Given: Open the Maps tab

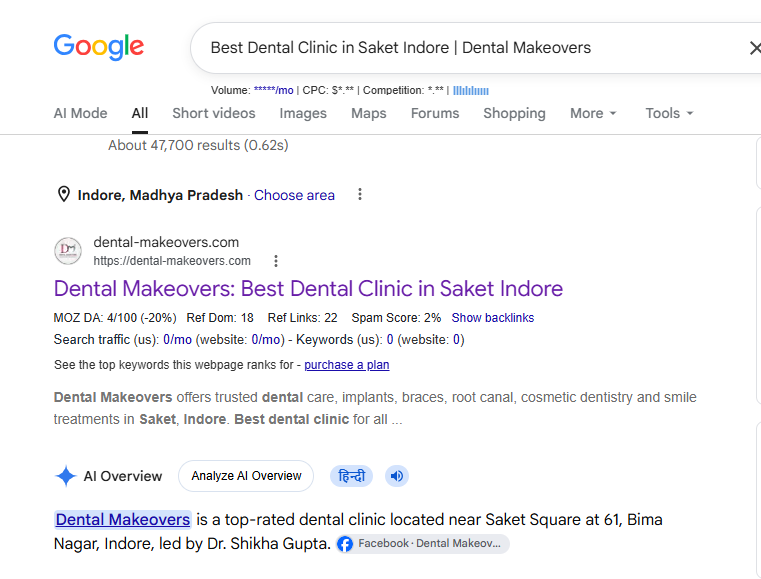Looking at the screenshot, I should coord(369,113).
